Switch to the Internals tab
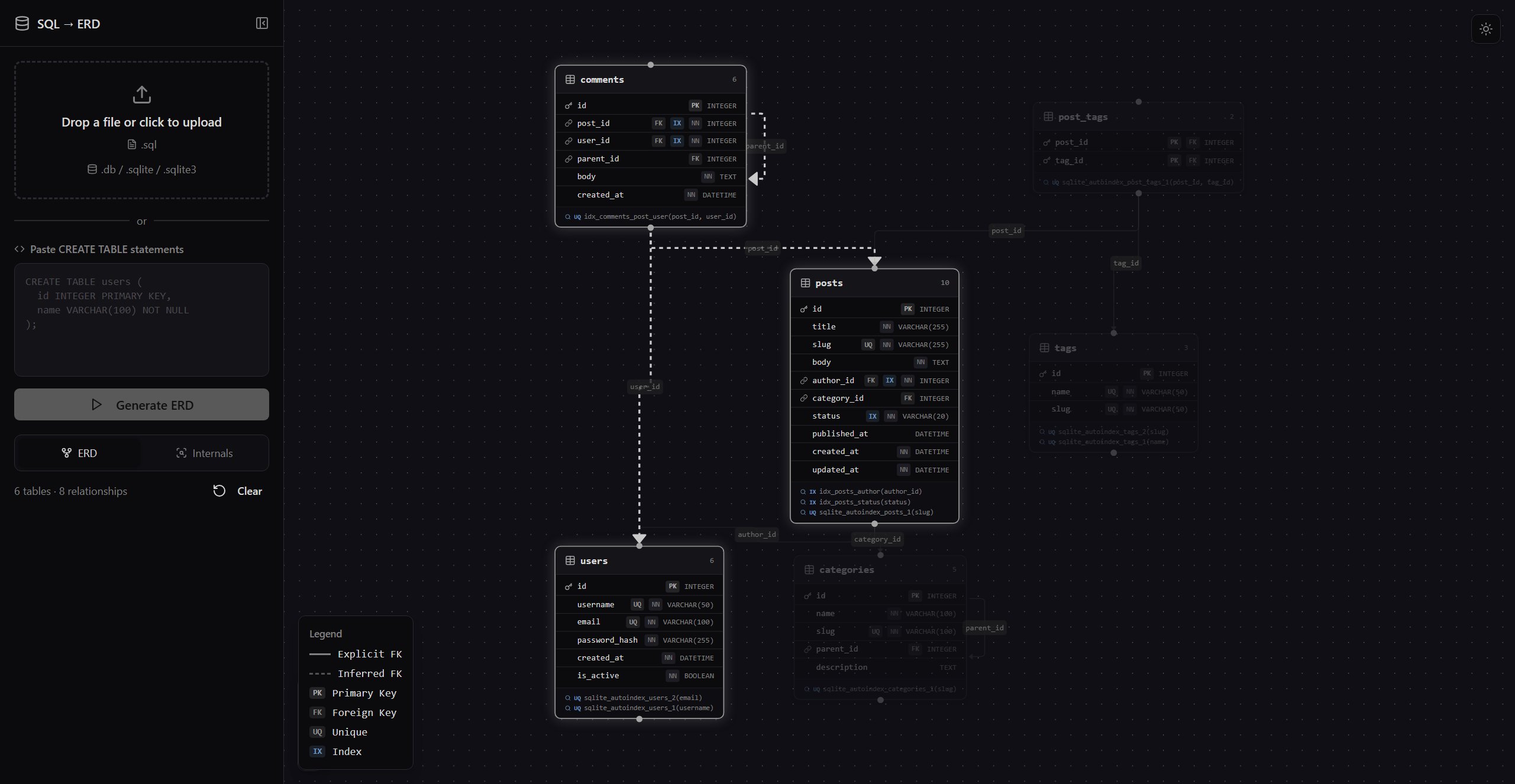Viewport: 1515px width, 784px height. [204, 453]
